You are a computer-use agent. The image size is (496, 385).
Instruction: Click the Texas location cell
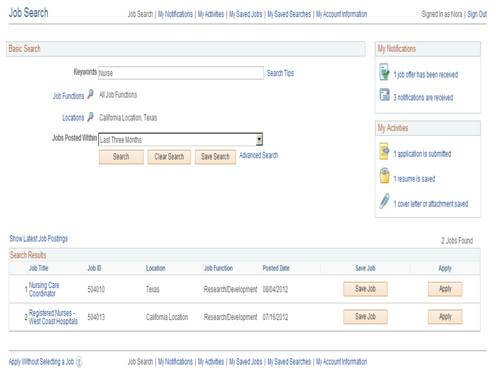(x=152, y=289)
